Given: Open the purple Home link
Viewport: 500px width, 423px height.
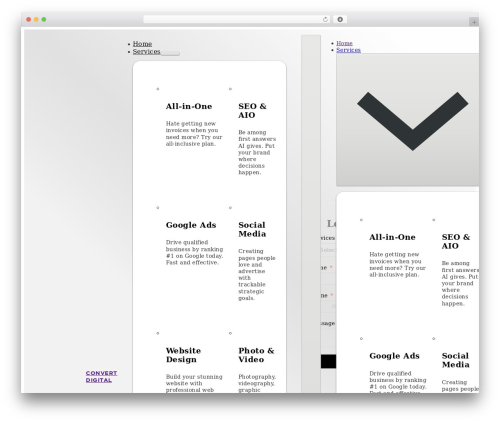Looking at the screenshot, I should 344,43.
